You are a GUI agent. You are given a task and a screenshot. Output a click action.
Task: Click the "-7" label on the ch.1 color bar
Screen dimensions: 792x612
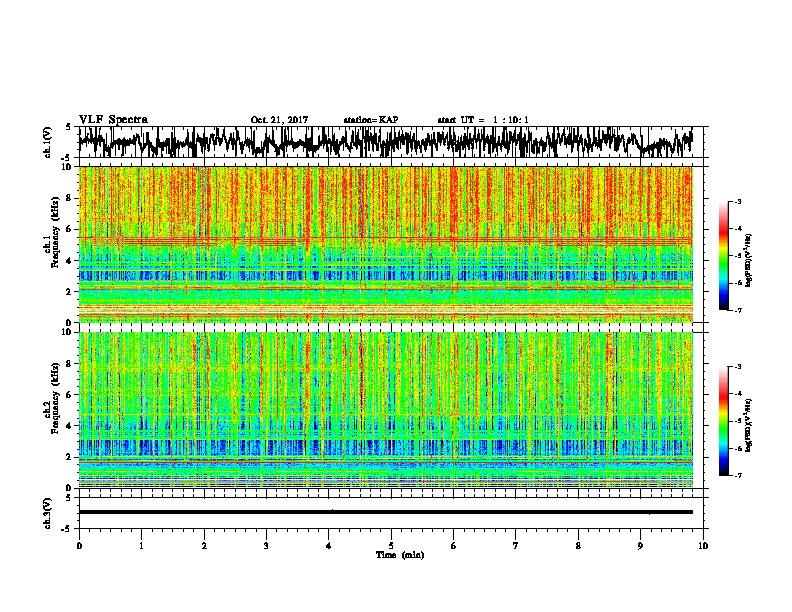[x=737, y=310]
